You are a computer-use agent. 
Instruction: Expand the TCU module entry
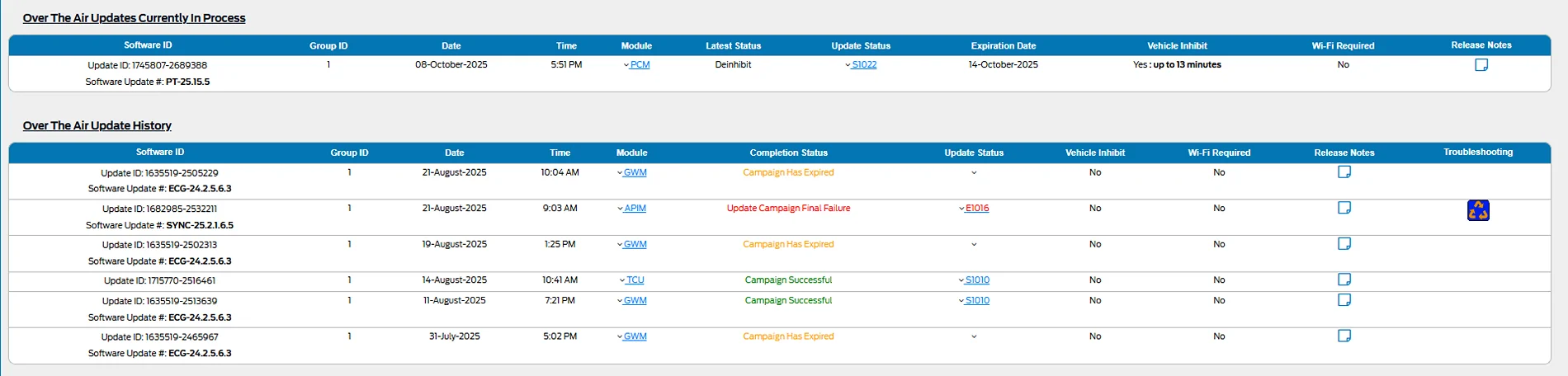631,280
